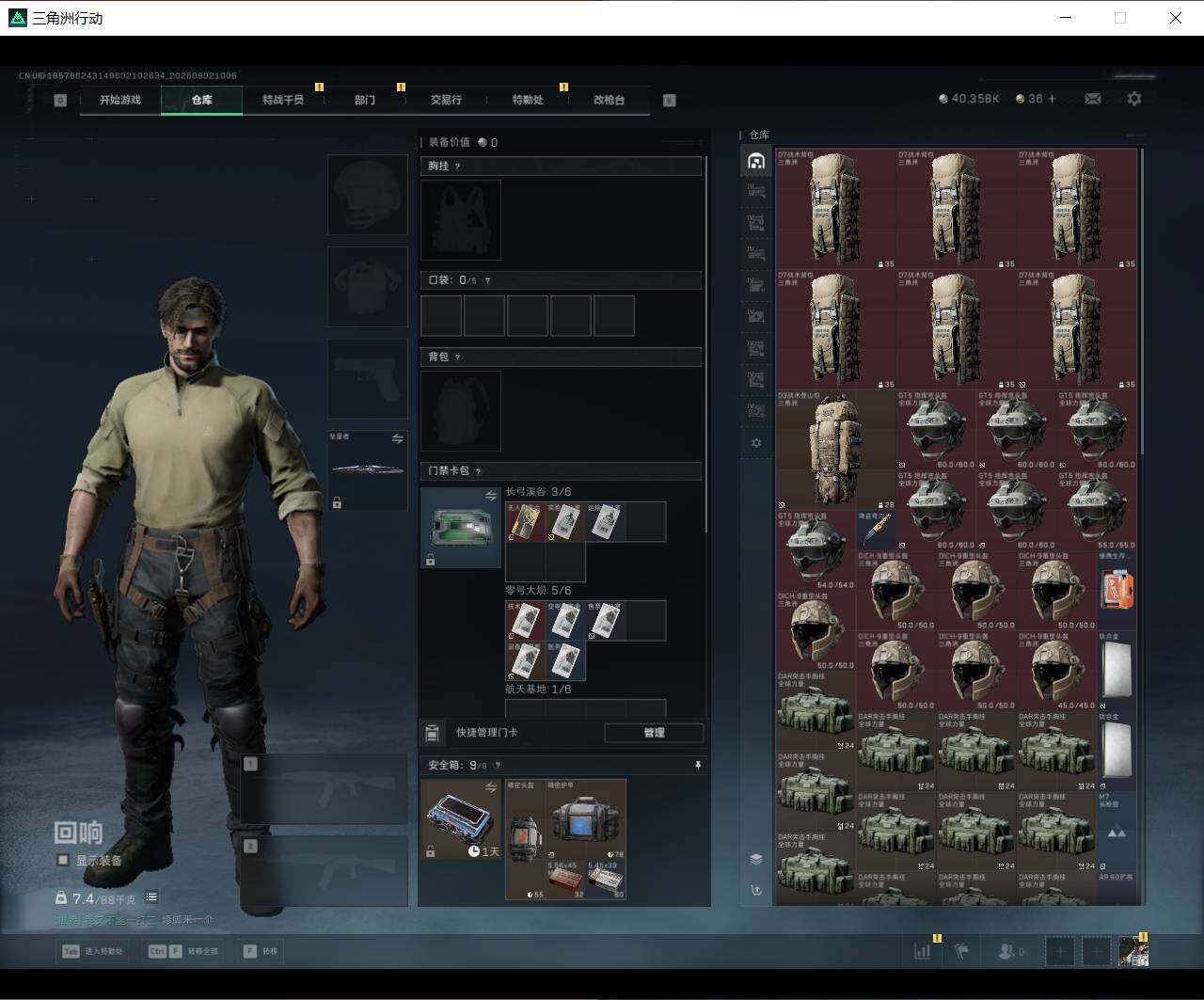This screenshot has height=1000, width=1204.
Task: Select the main warehouse box icon
Action: (756, 161)
